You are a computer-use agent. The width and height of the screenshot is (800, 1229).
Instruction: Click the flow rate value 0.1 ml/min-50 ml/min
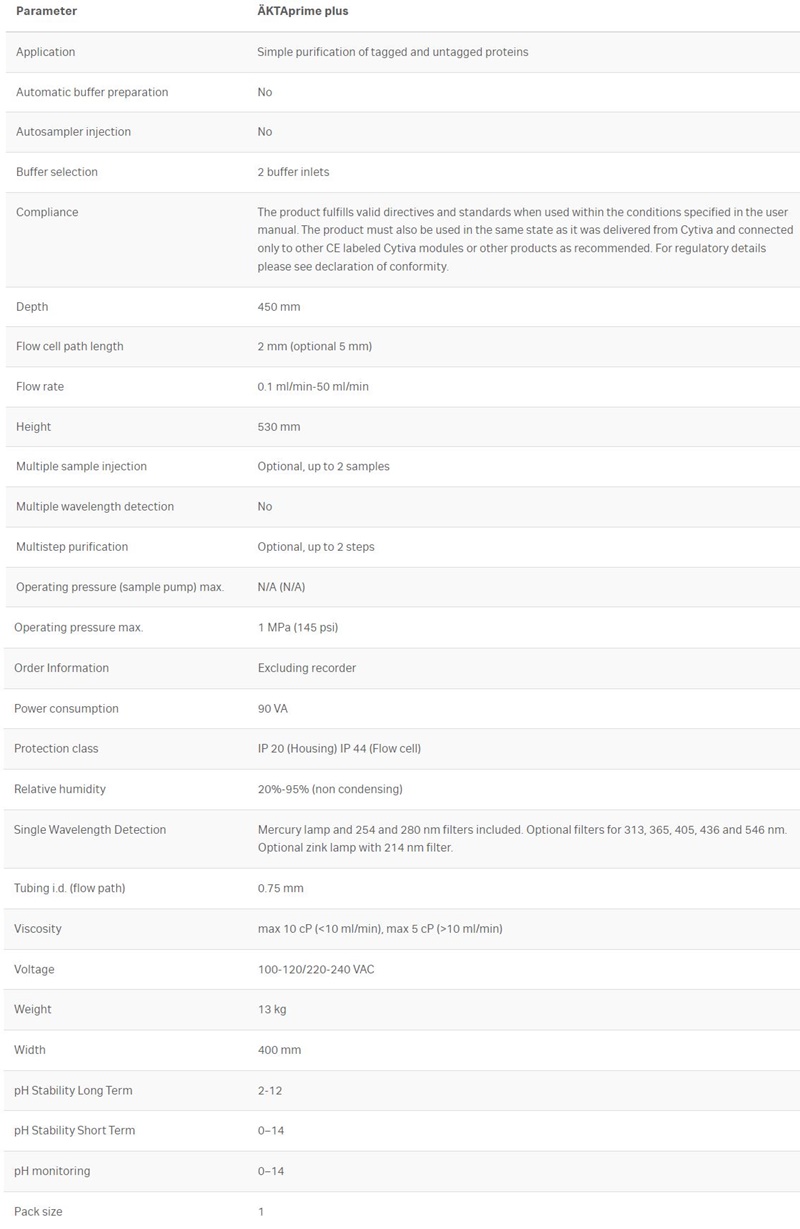click(313, 387)
